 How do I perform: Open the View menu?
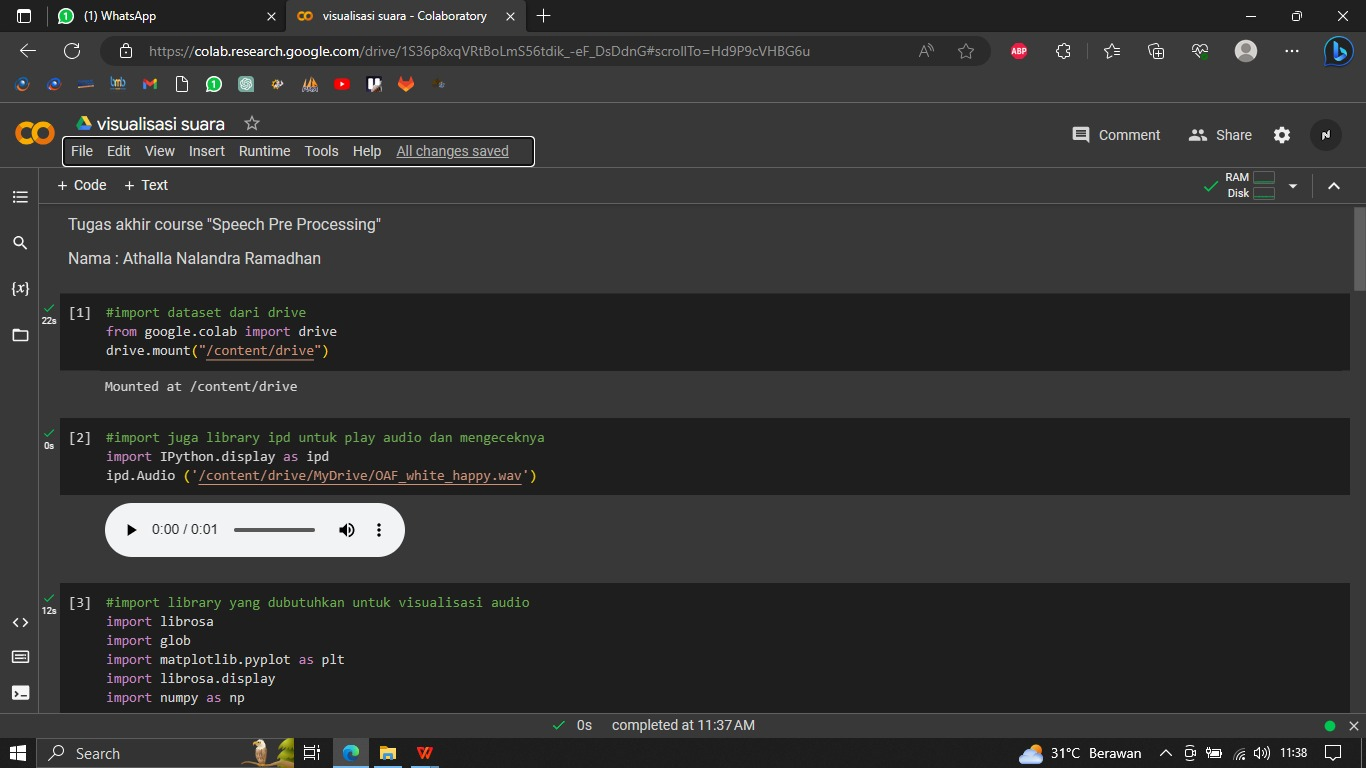pos(160,151)
